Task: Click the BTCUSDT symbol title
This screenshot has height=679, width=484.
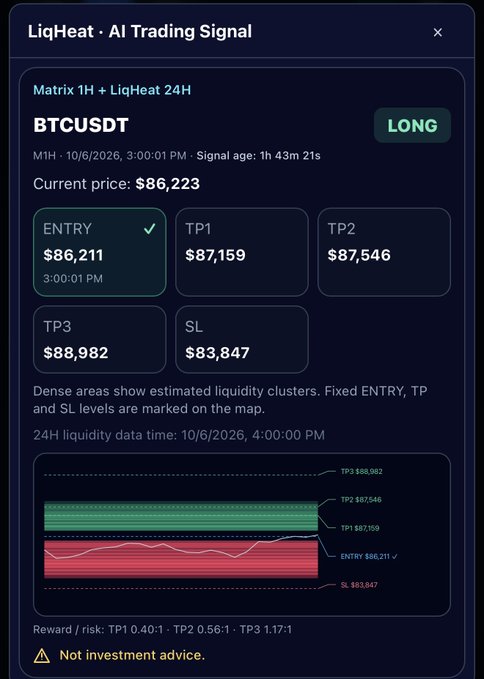Action: pos(81,126)
